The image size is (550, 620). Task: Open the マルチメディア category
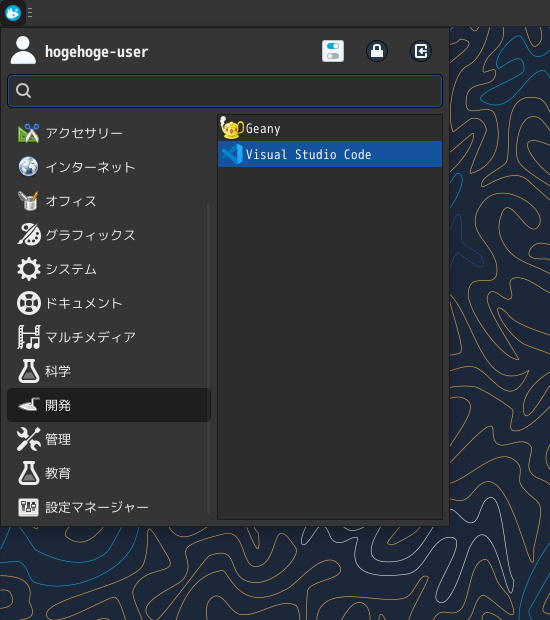(109, 337)
